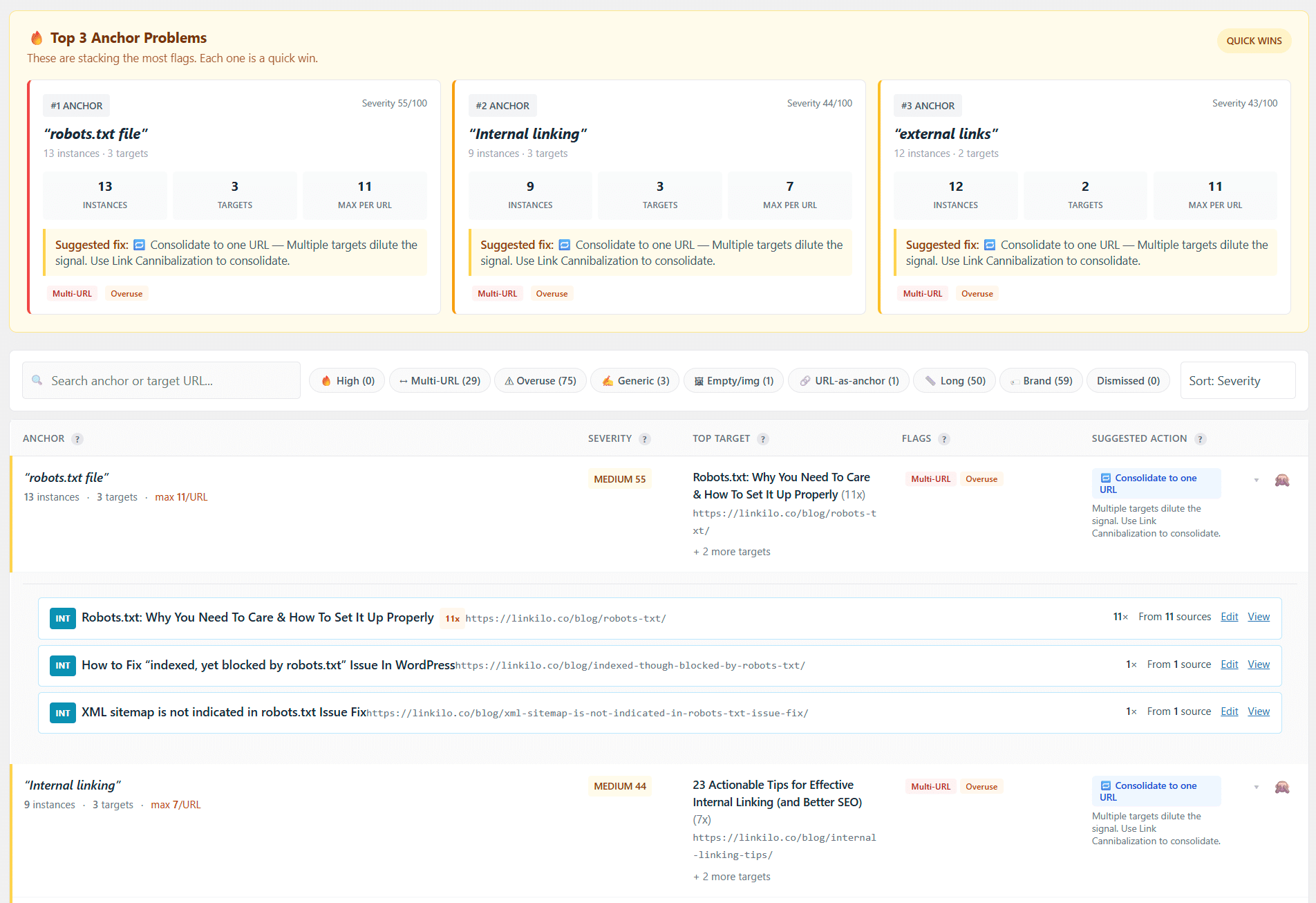1316x903 pixels.
Task: Open help tooltip next to ANCHOR column header
Action: pos(77,439)
